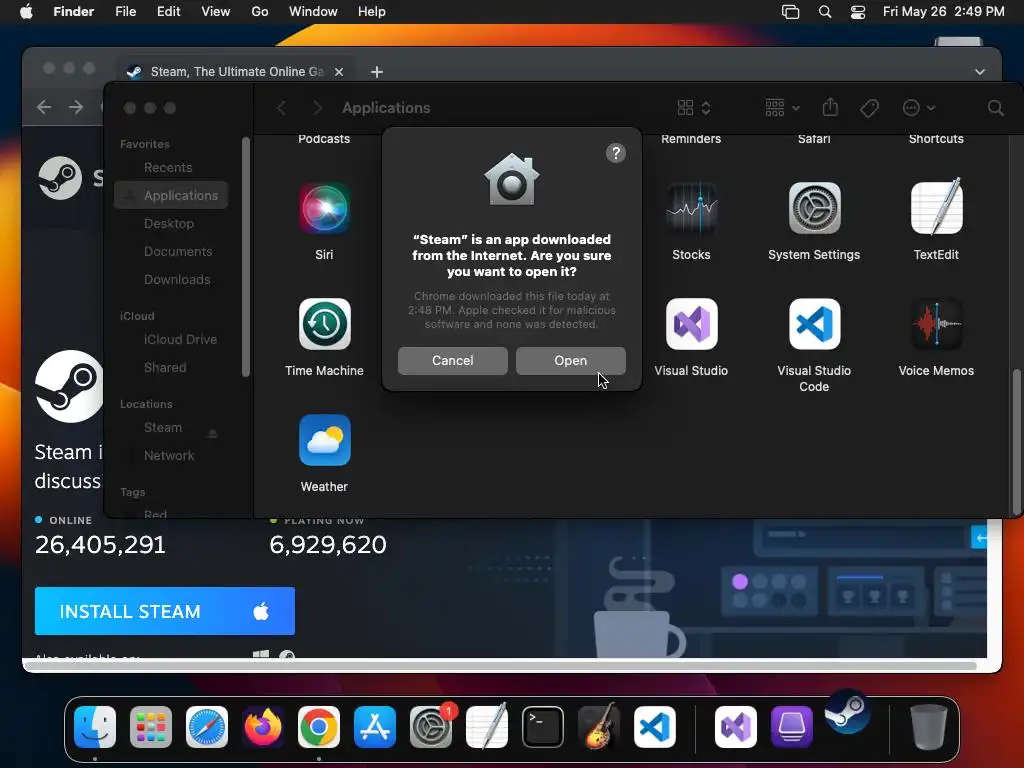Click the Finder sidebar scrollbar
This screenshot has height=768, width=1024.
tap(246, 257)
